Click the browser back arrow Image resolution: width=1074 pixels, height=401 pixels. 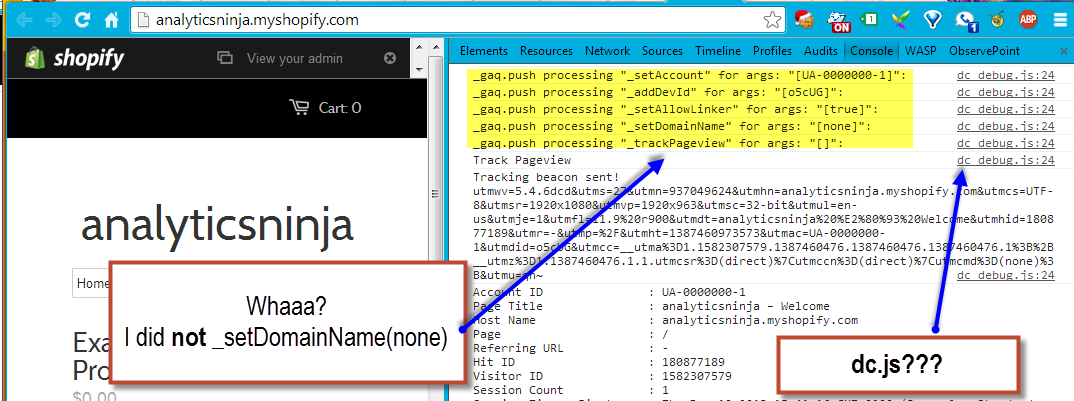point(25,20)
